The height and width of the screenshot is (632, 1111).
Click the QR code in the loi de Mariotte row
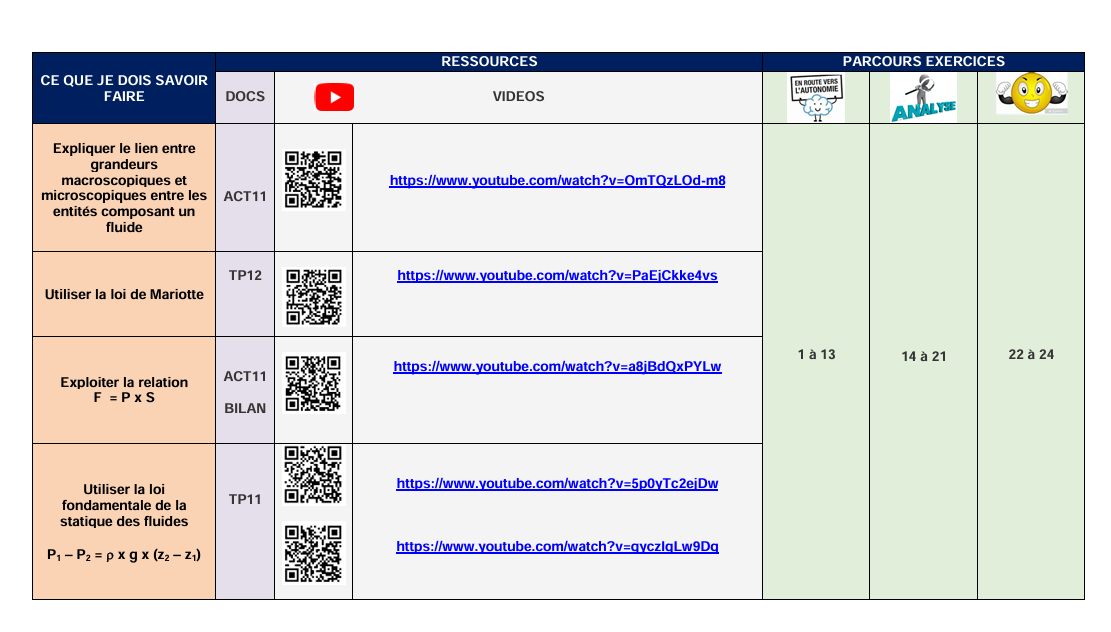(x=313, y=297)
